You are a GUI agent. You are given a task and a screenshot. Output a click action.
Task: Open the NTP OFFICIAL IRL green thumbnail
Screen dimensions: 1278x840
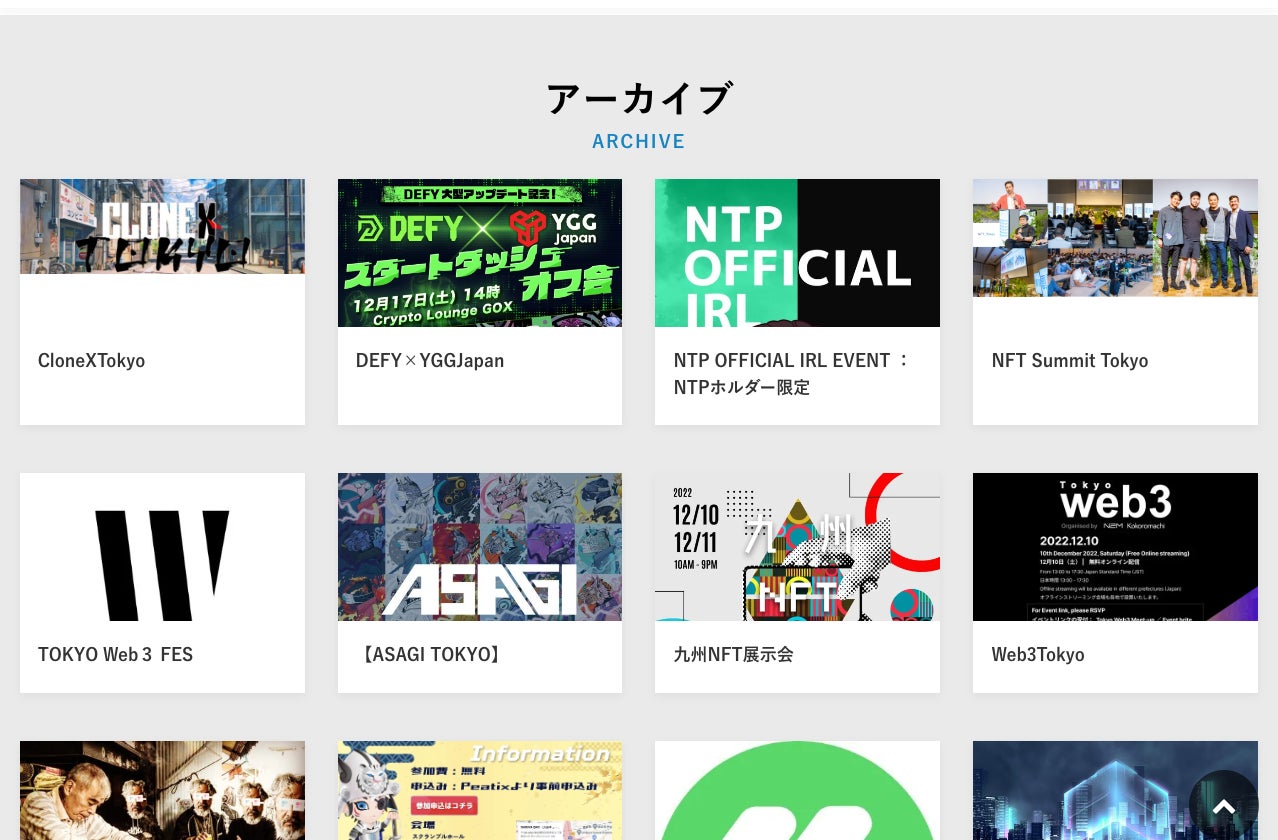coord(797,253)
